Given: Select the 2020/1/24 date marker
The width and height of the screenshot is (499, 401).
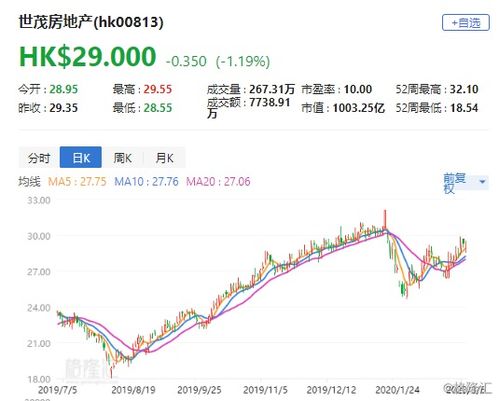Looking at the screenshot, I should pos(397,390).
